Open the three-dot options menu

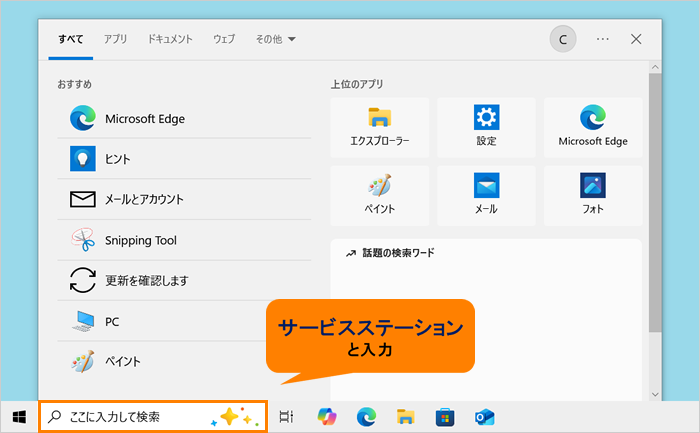[603, 39]
